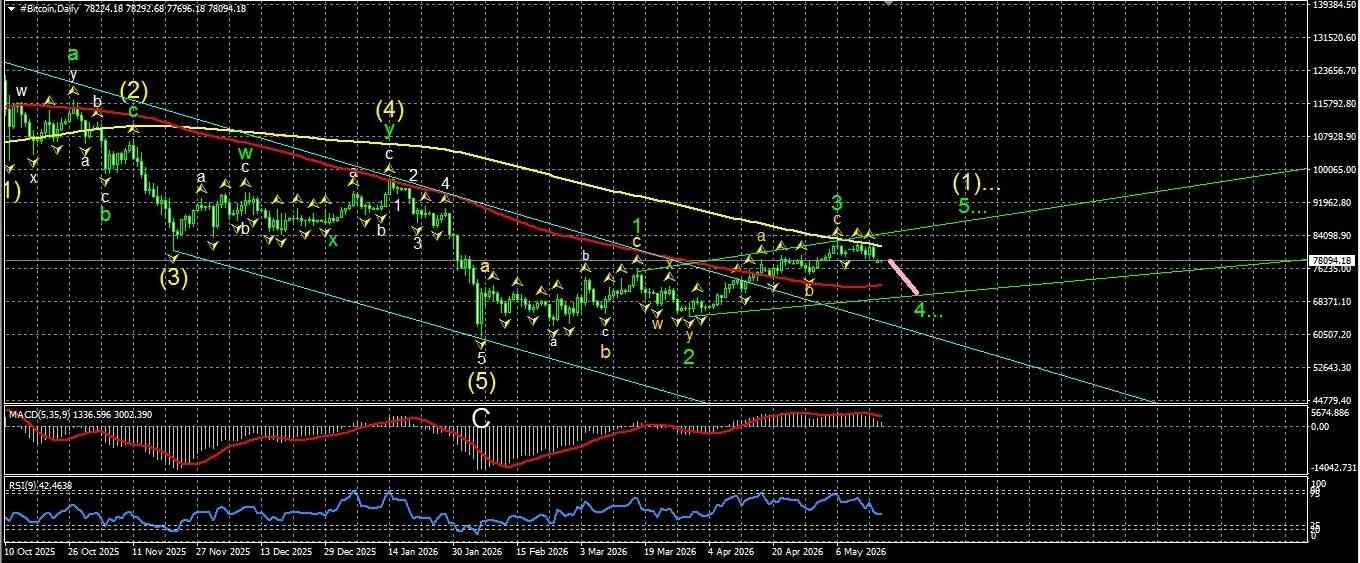Select the pink projected price line segment
The image size is (1360, 563).
(904, 277)
